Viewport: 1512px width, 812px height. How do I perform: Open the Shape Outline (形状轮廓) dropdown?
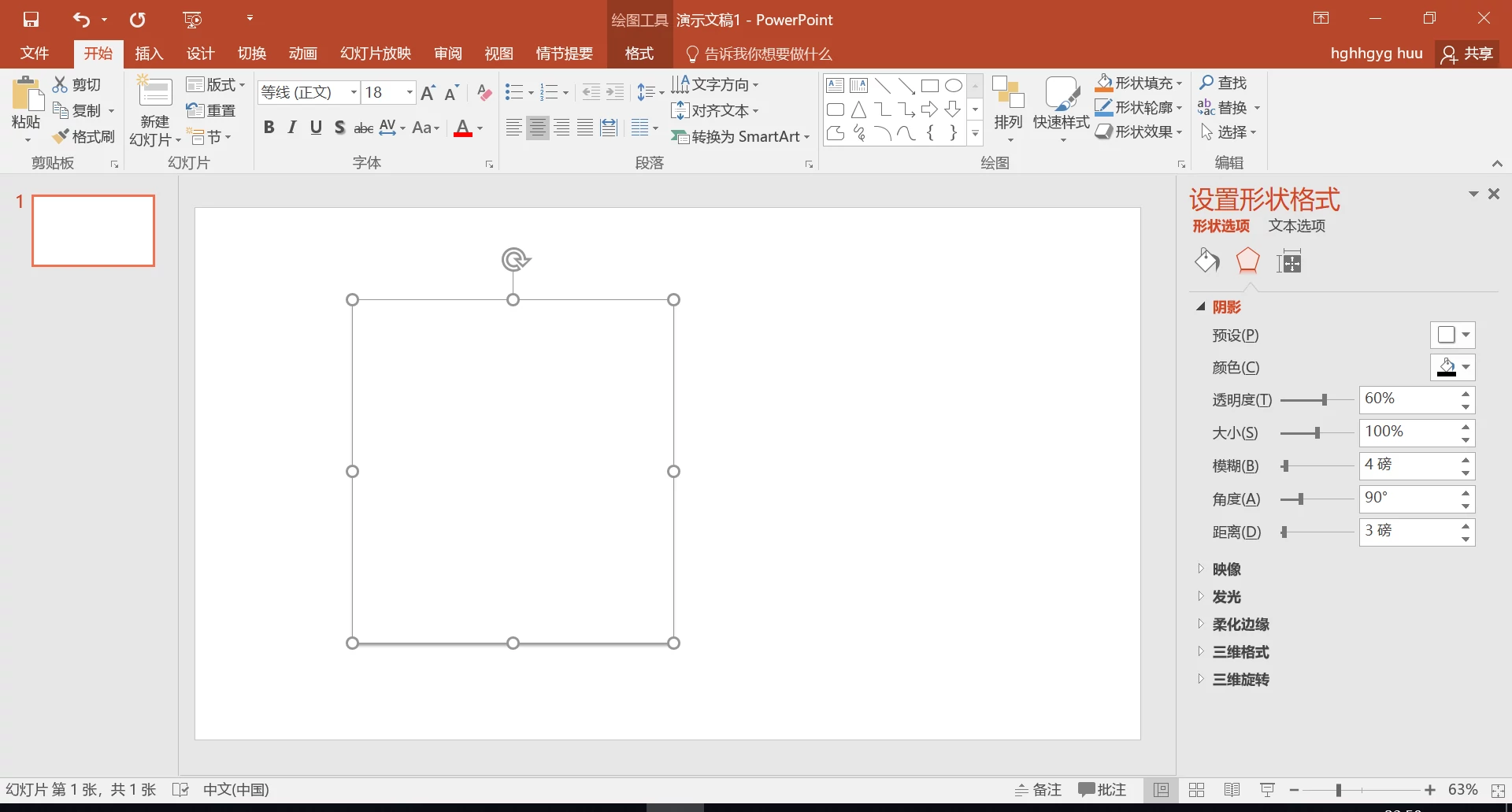pyautogui.click(x=1139, y=107)
